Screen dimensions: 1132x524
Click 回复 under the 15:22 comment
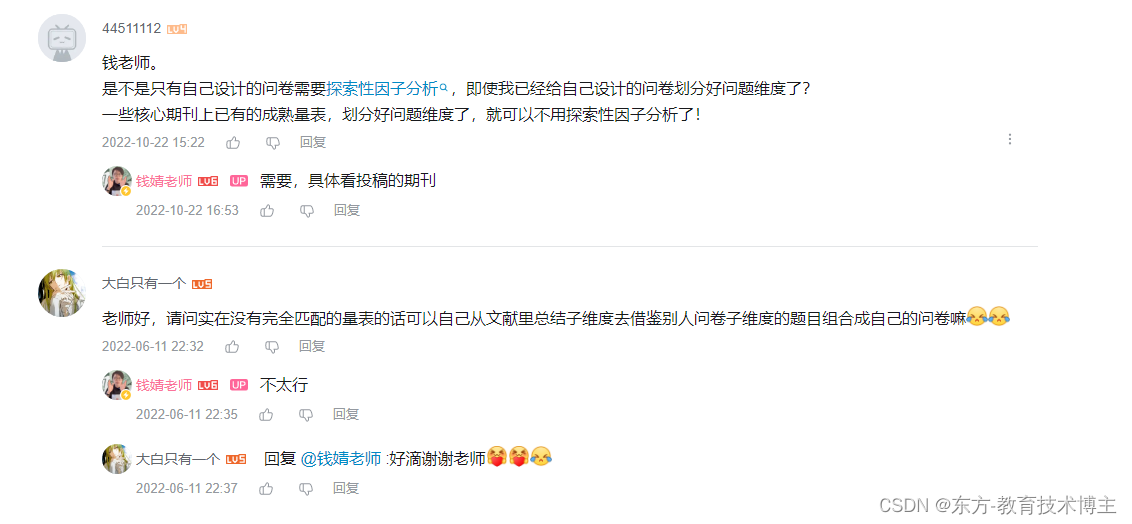pyautogui.click(x=313, y=143)
